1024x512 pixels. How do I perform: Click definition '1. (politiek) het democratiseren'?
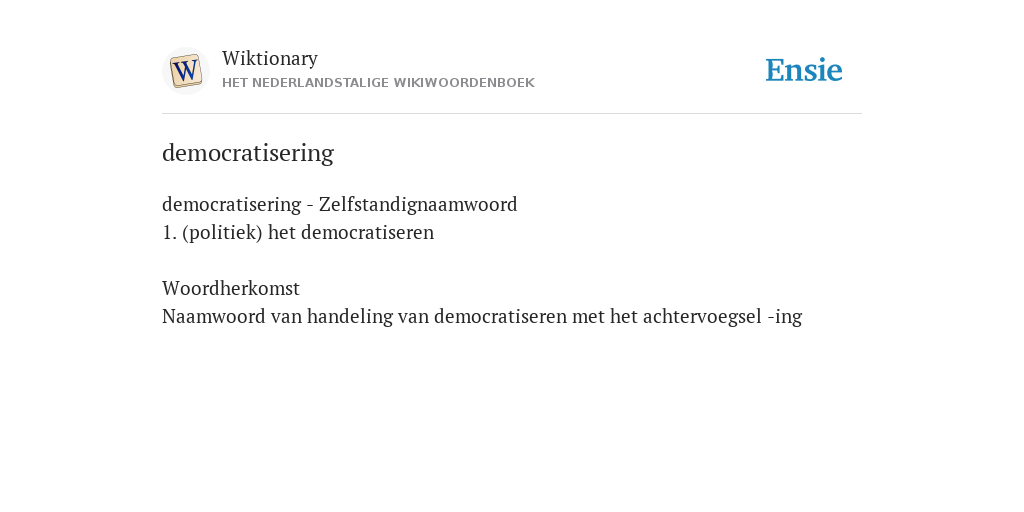click(x=298, y=232)
